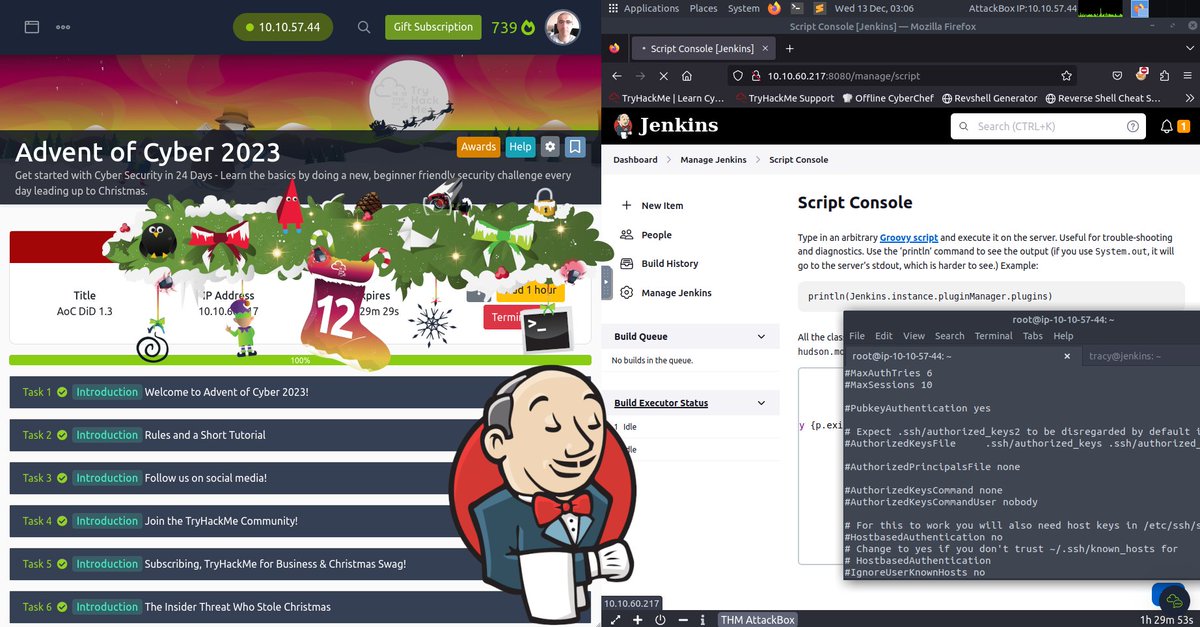
Task: Open Jenkins notifications bell
Action: [1167, 126]
